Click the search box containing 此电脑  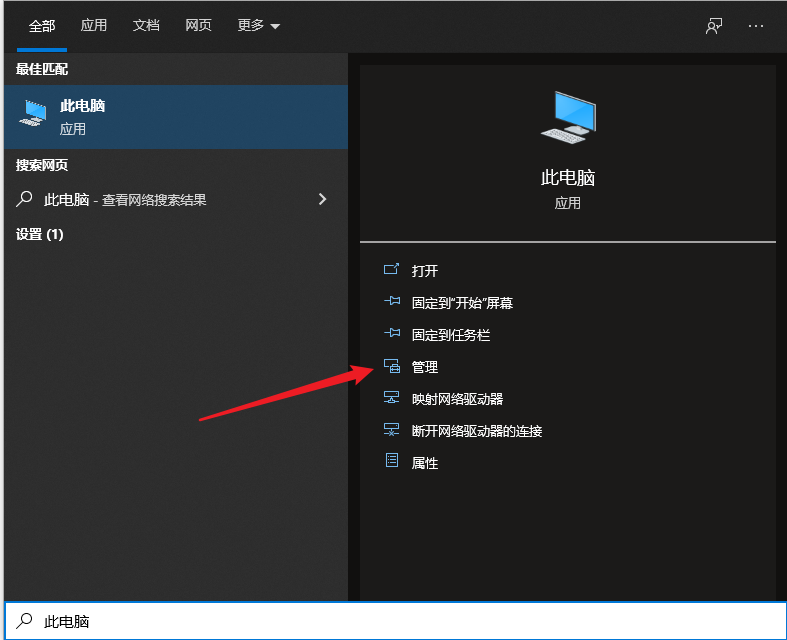(x=395, y=621)
